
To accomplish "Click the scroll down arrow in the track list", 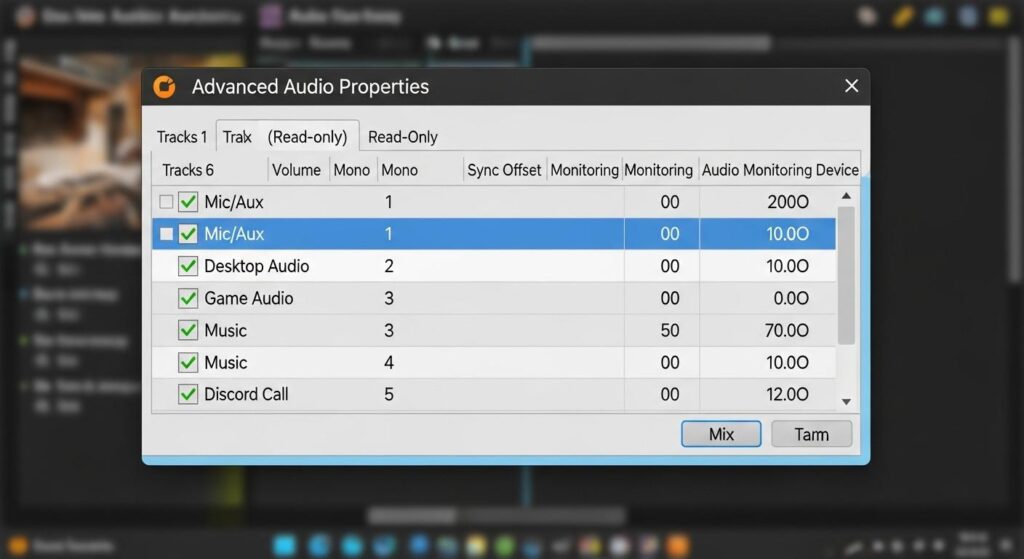I will 846,401.
